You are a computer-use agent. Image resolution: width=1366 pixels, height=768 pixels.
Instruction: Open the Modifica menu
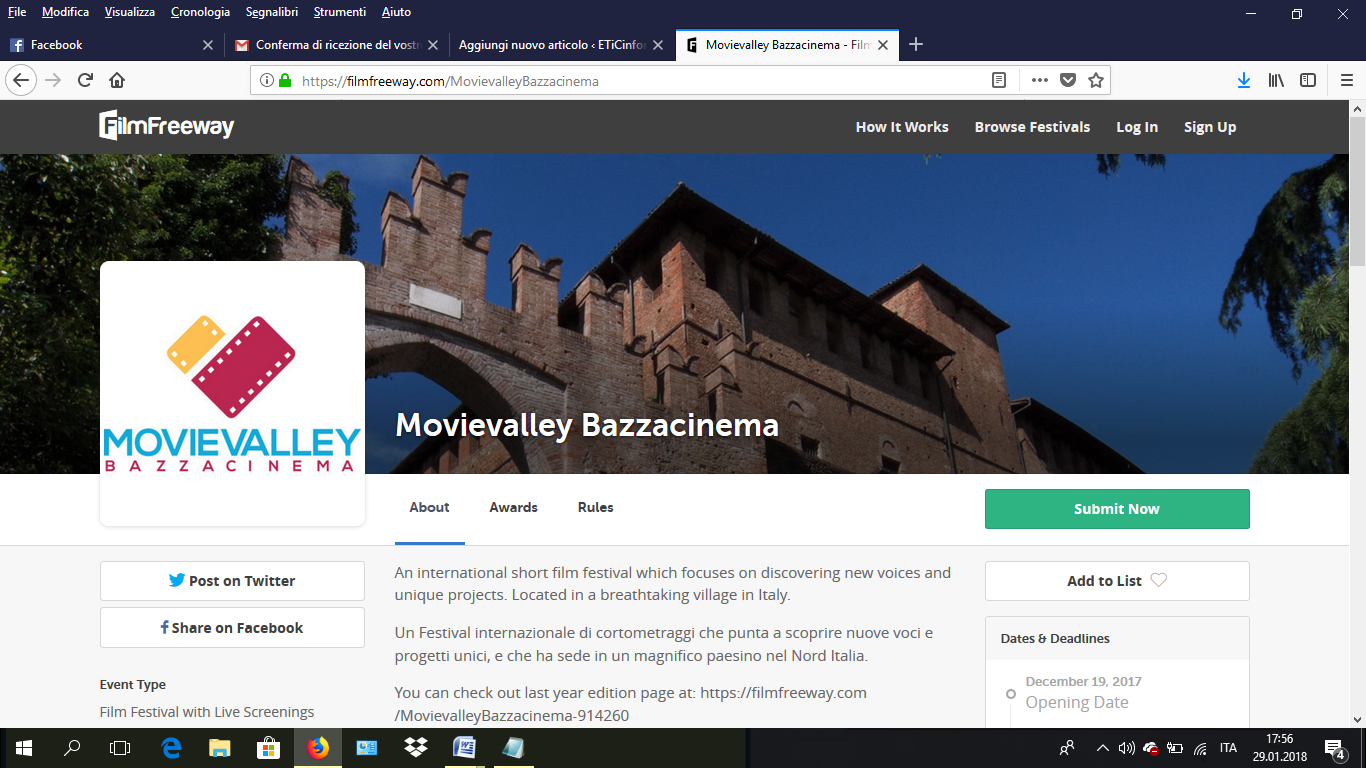point(66,12)
